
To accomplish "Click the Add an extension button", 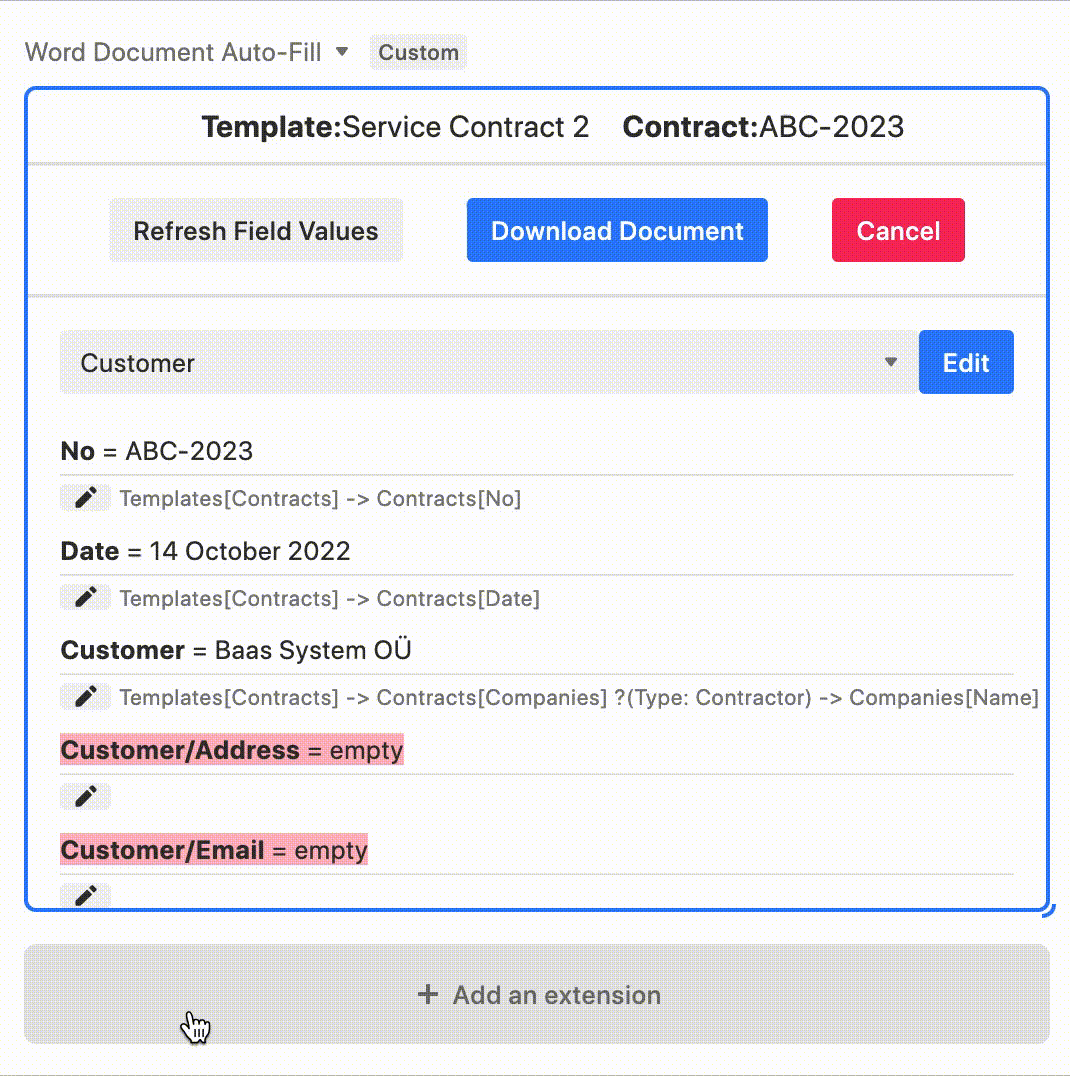I will click(537, 995).
